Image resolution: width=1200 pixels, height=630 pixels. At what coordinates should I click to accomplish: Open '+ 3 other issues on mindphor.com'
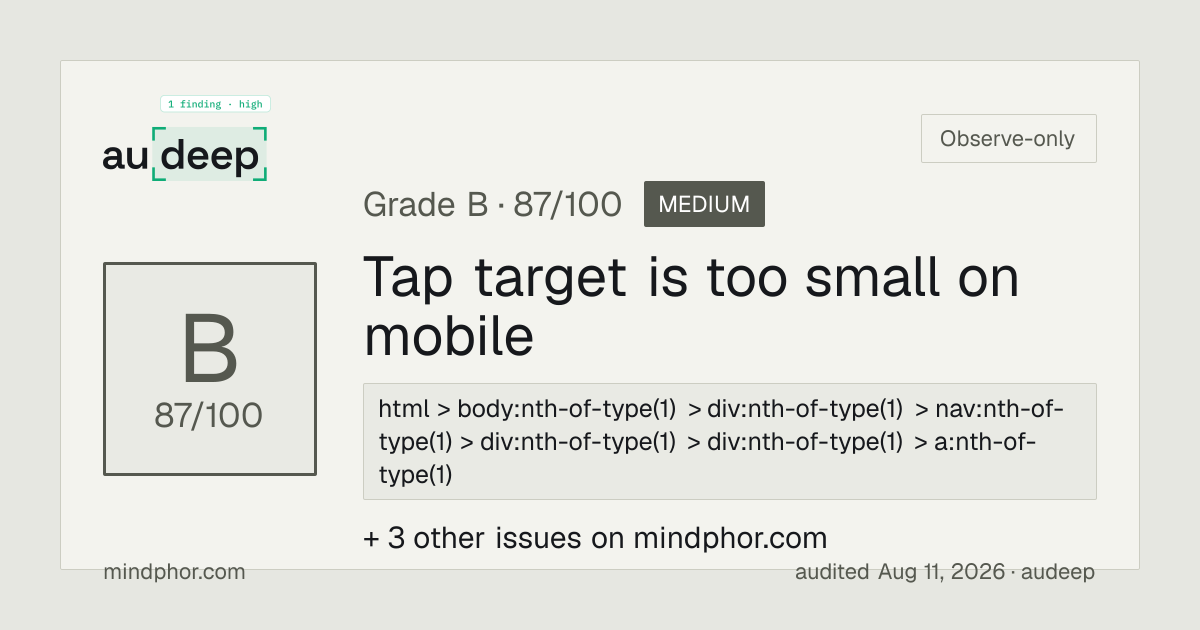coord(595,538)
